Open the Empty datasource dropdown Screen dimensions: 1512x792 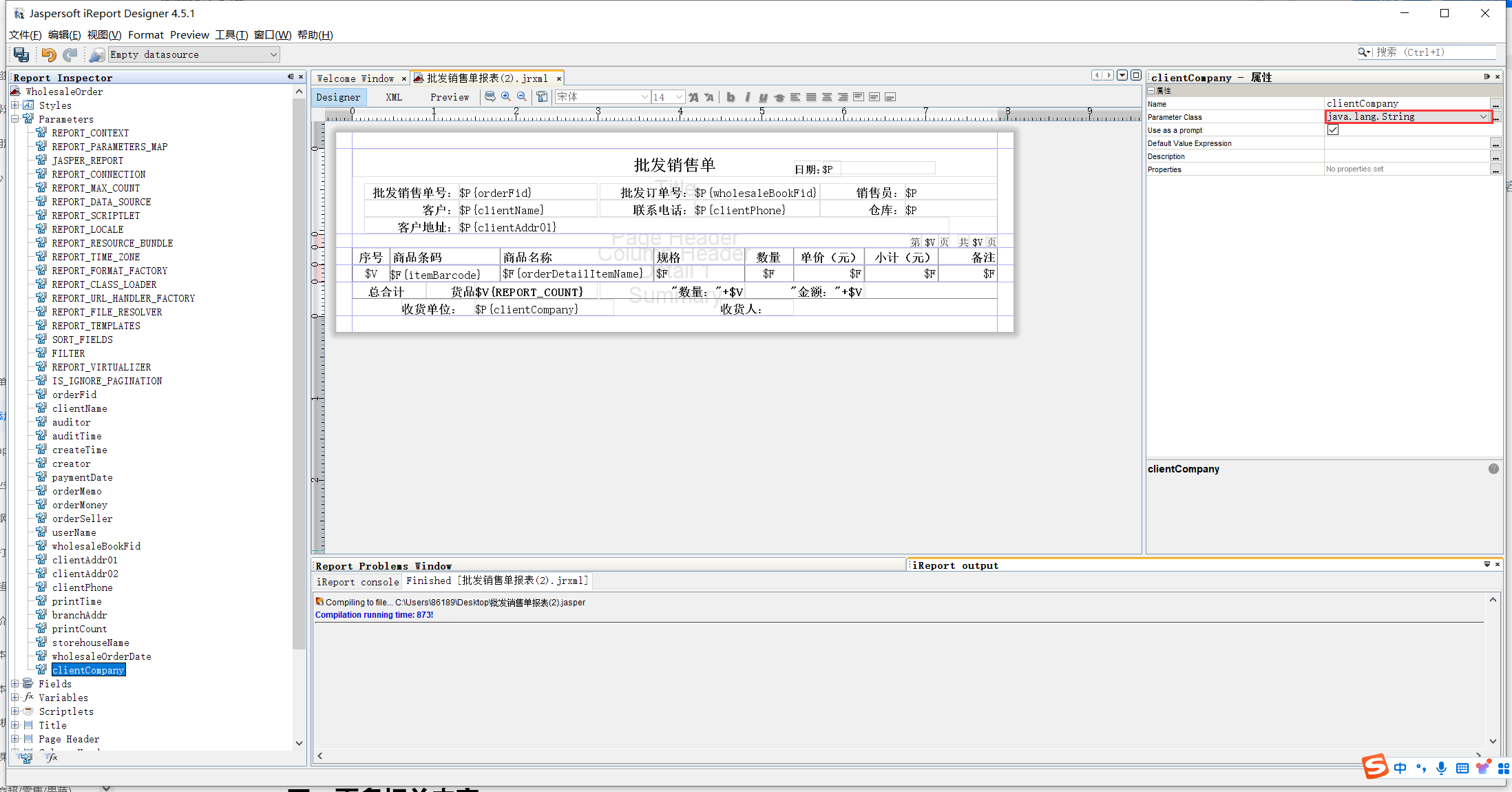[273, 54]
